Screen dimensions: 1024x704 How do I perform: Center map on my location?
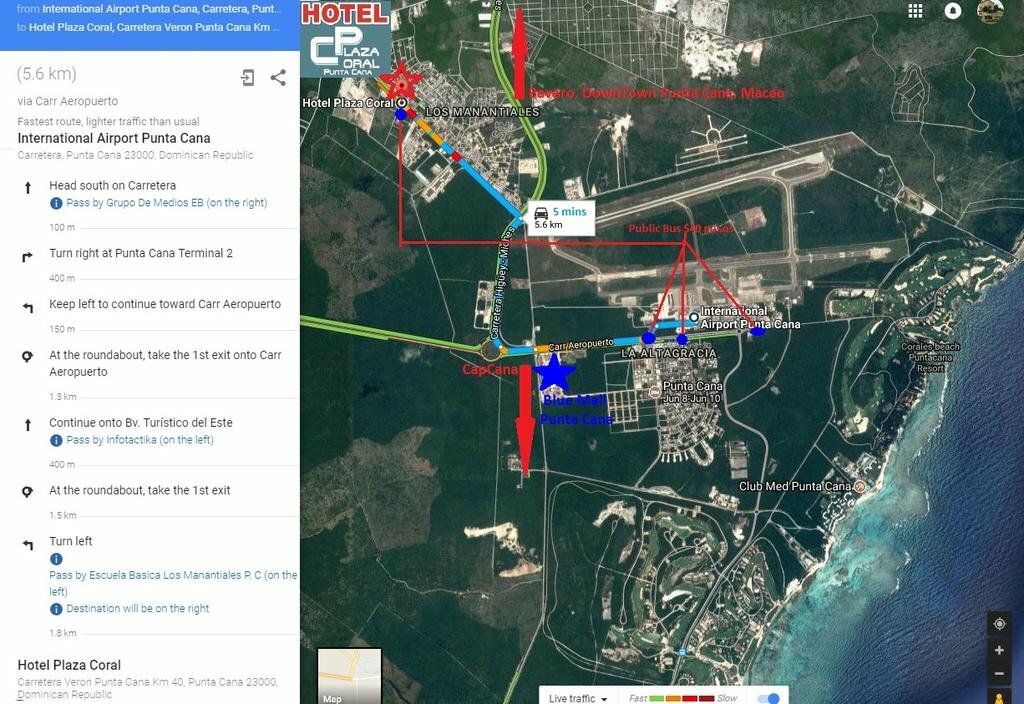pyautogui.click(x=999, y=624)
